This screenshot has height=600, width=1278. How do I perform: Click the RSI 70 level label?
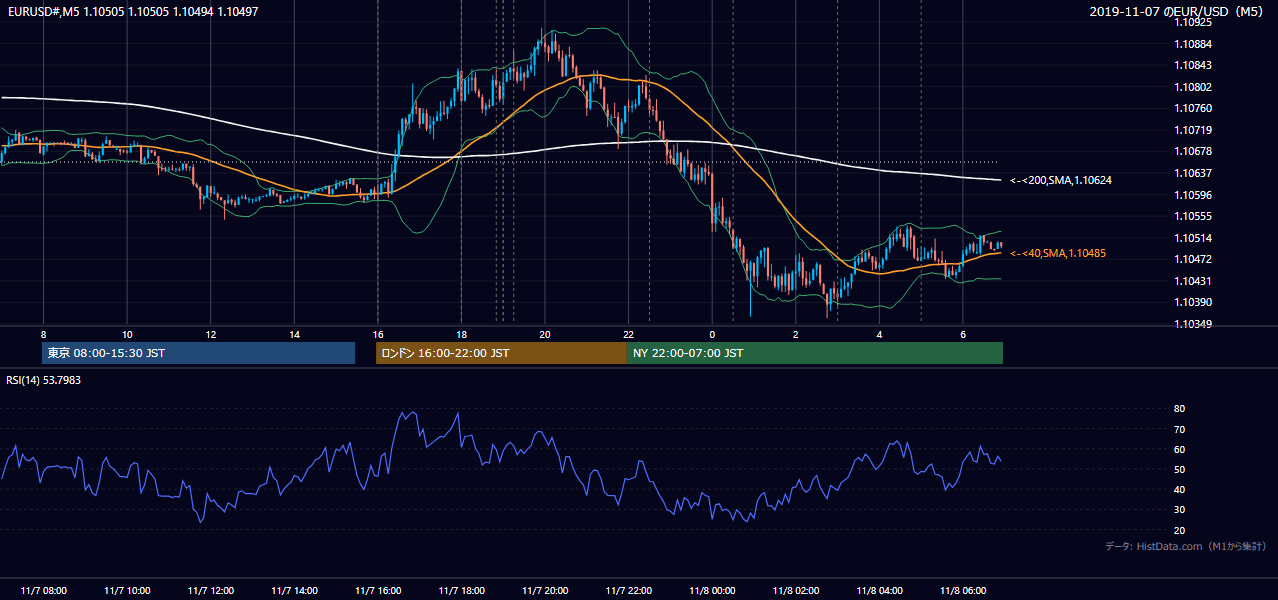coord(1179,429)
